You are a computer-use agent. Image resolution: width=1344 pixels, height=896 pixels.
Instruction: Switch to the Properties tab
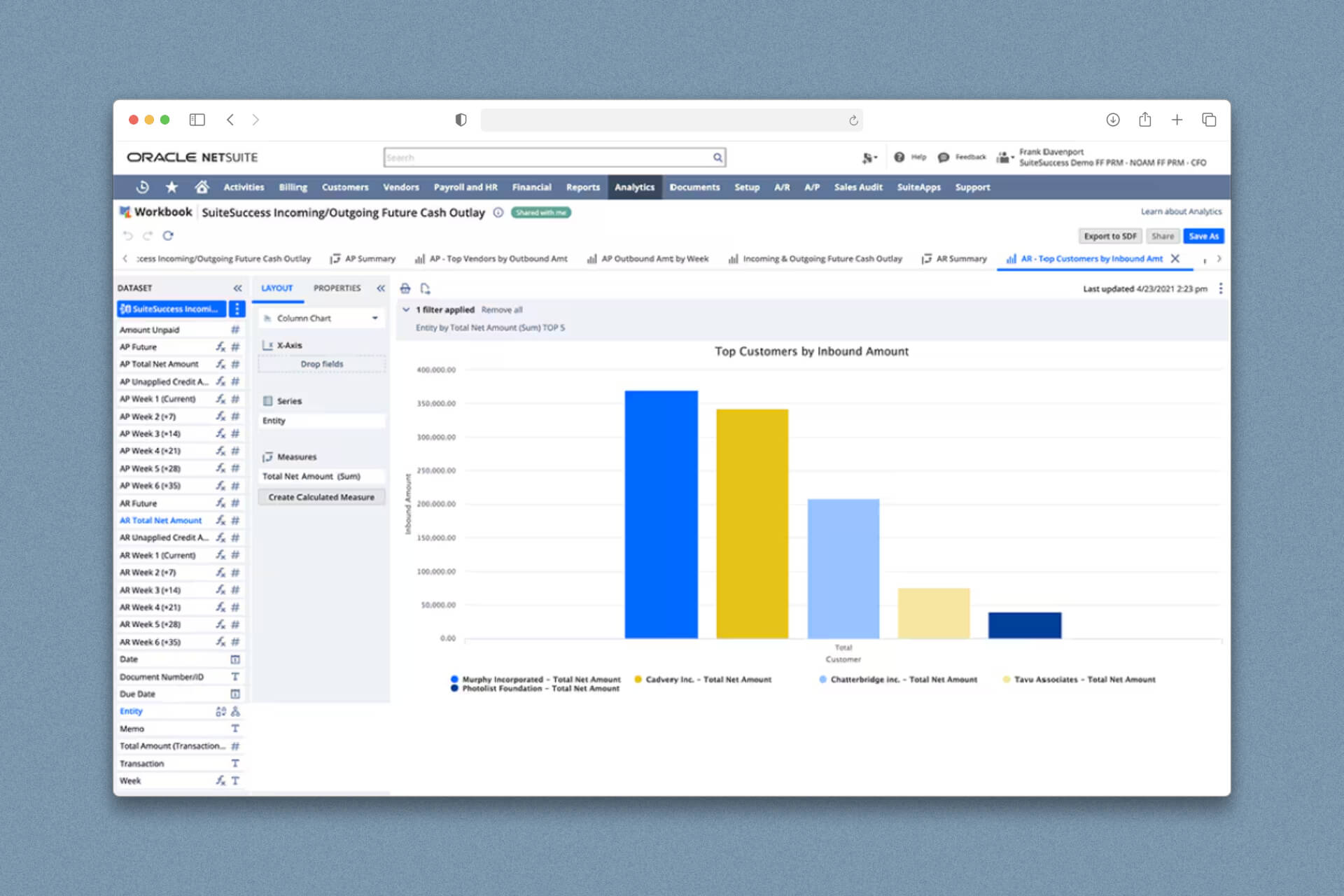pyautogui.click(x=337, y=288)
